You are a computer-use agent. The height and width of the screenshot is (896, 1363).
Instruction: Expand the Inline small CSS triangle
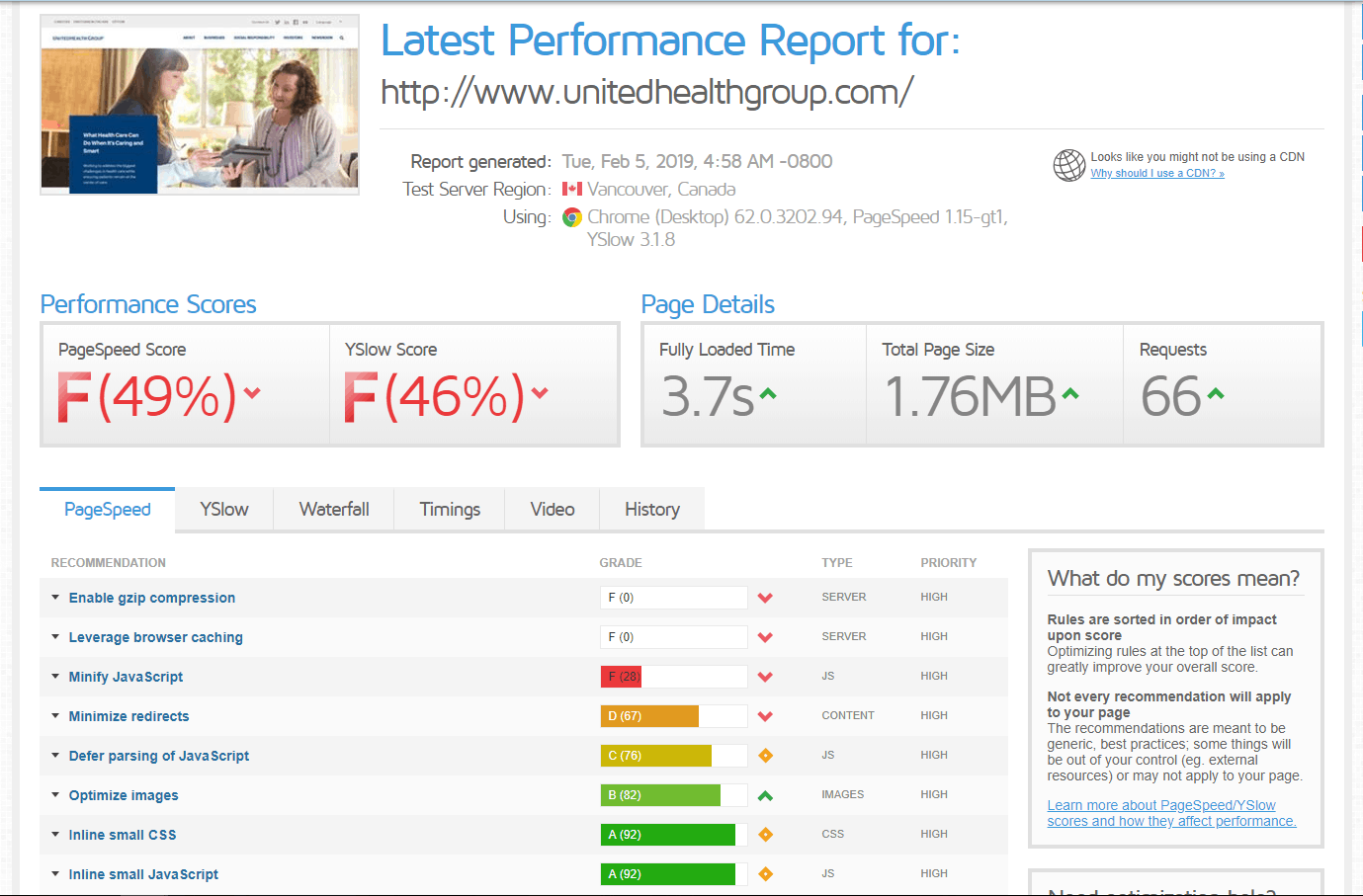pos(55,834)
